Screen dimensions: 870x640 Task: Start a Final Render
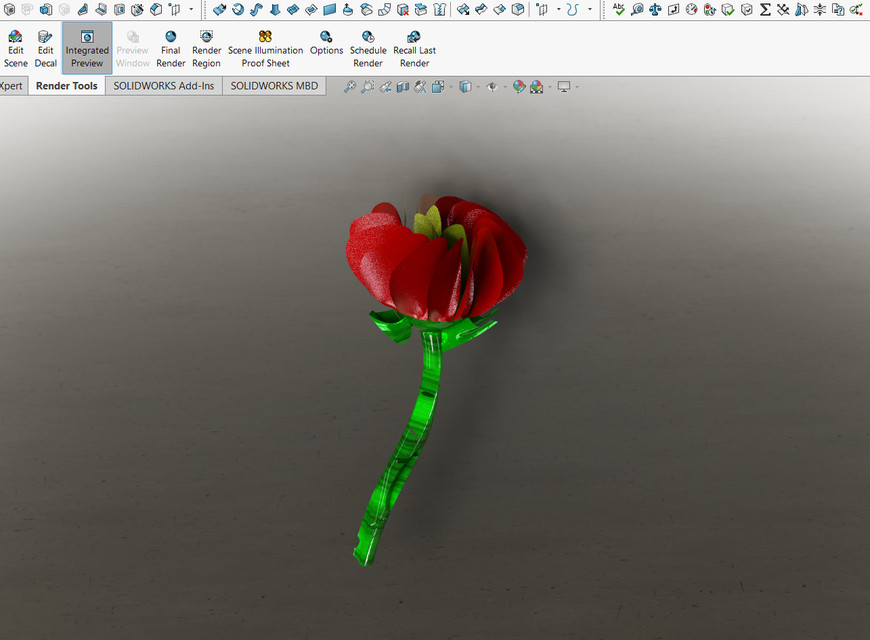tap(170, 47)
